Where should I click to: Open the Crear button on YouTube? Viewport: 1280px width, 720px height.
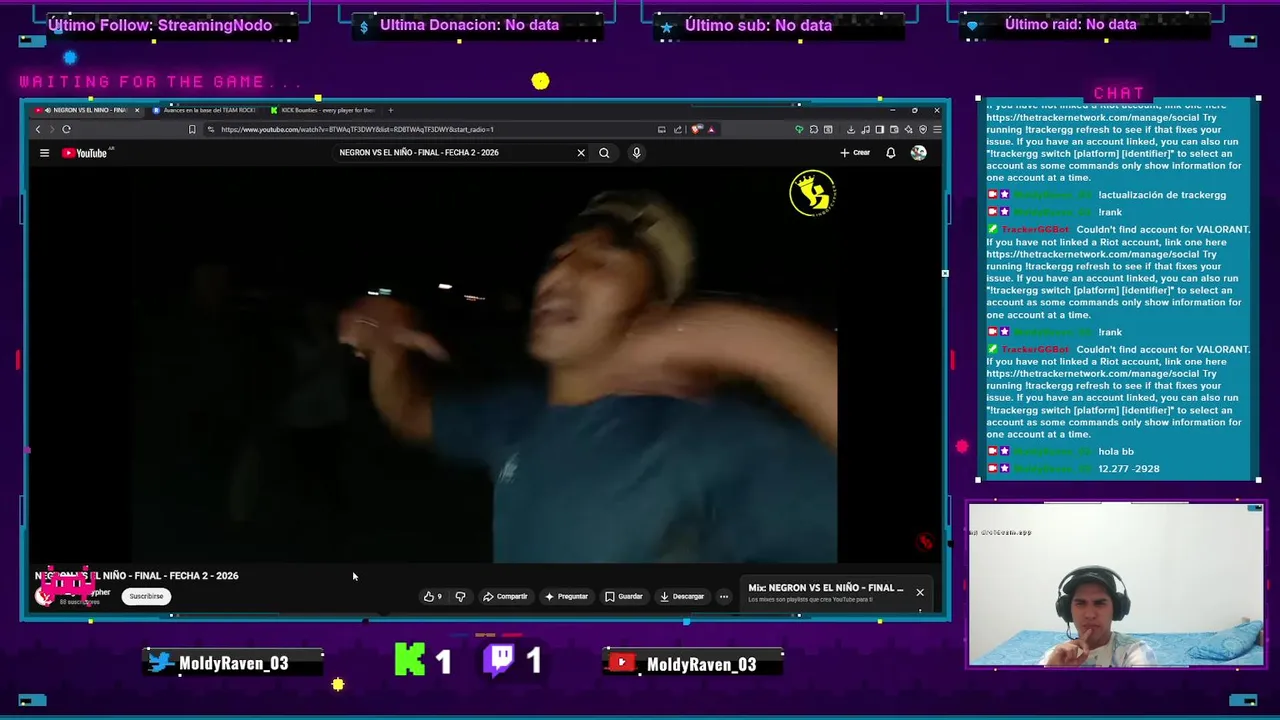pos(855,153)
